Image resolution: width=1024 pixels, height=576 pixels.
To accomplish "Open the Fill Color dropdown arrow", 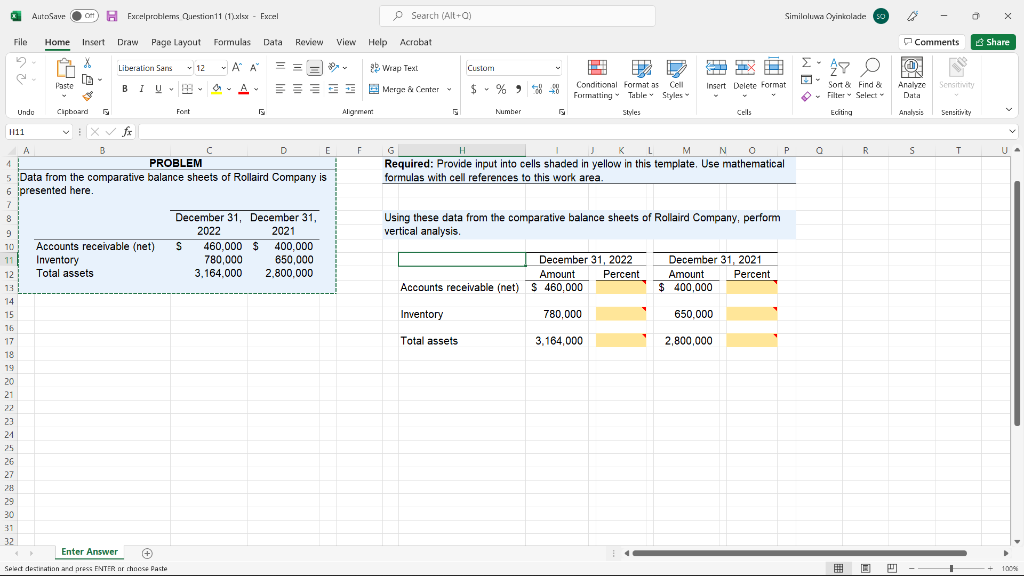I will pos(229,88).
